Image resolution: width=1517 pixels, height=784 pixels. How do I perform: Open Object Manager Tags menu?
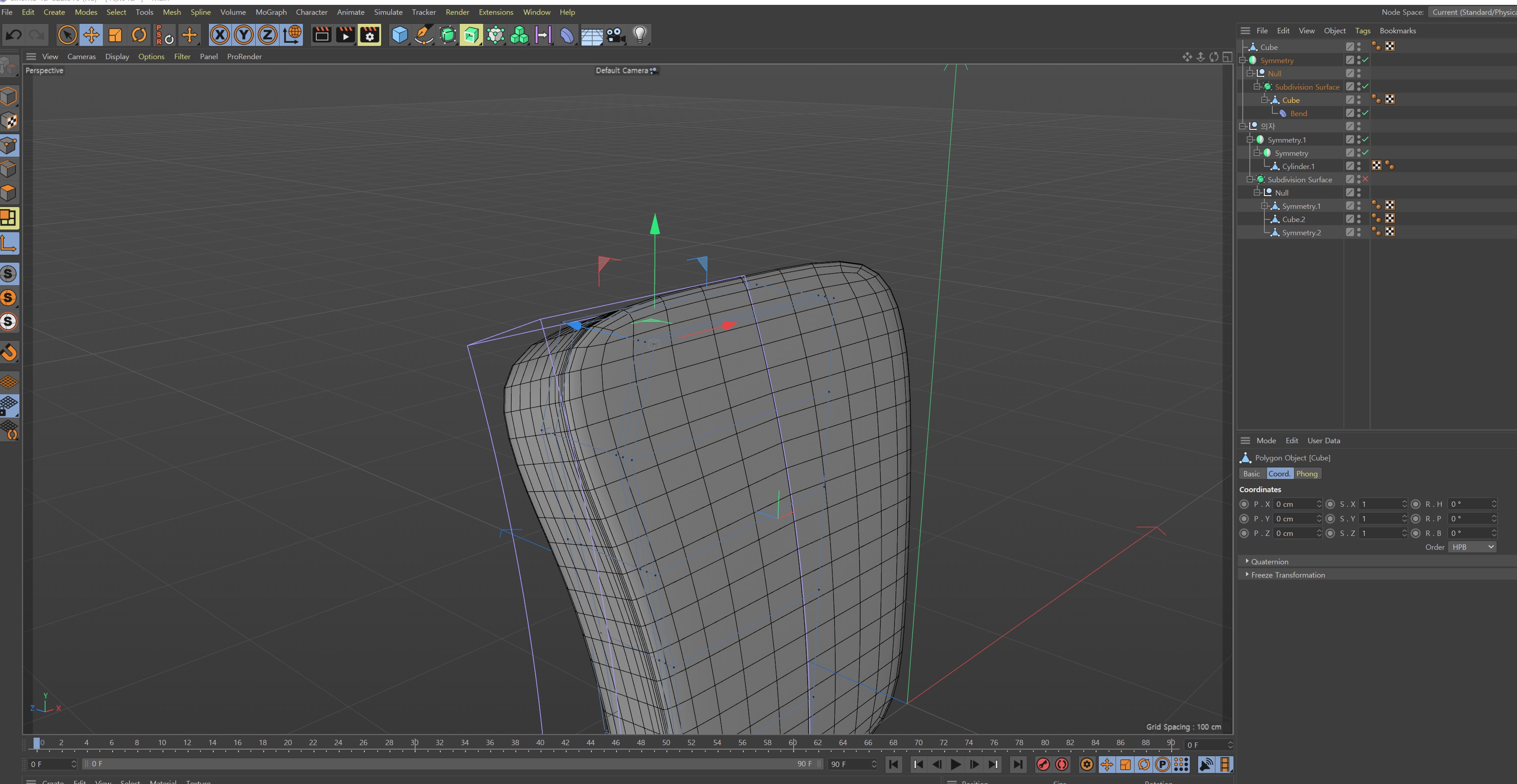point(1362,30)
